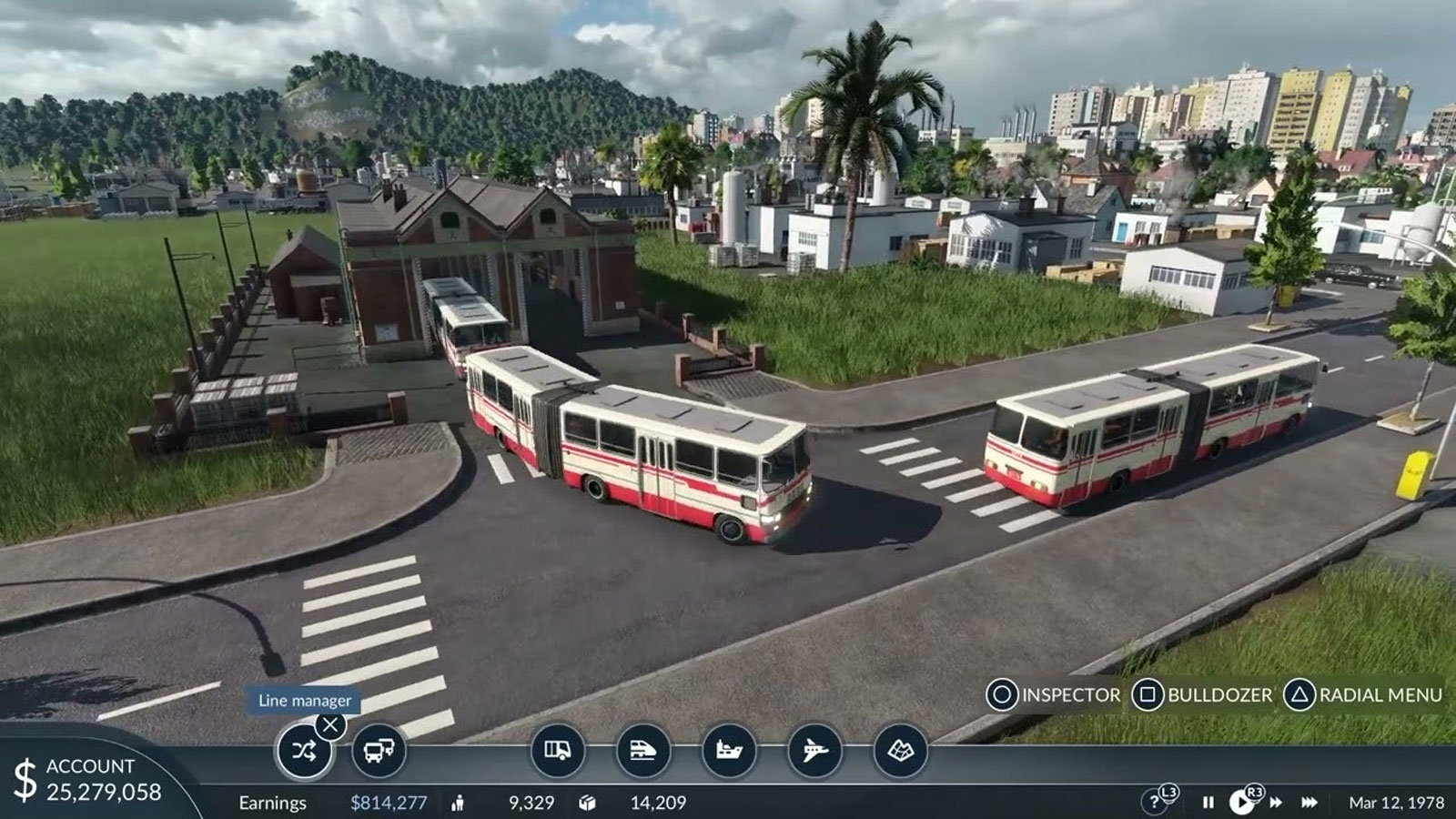
Task: Dismiss the Line manager tooltip X
Action: pos(330,725)
